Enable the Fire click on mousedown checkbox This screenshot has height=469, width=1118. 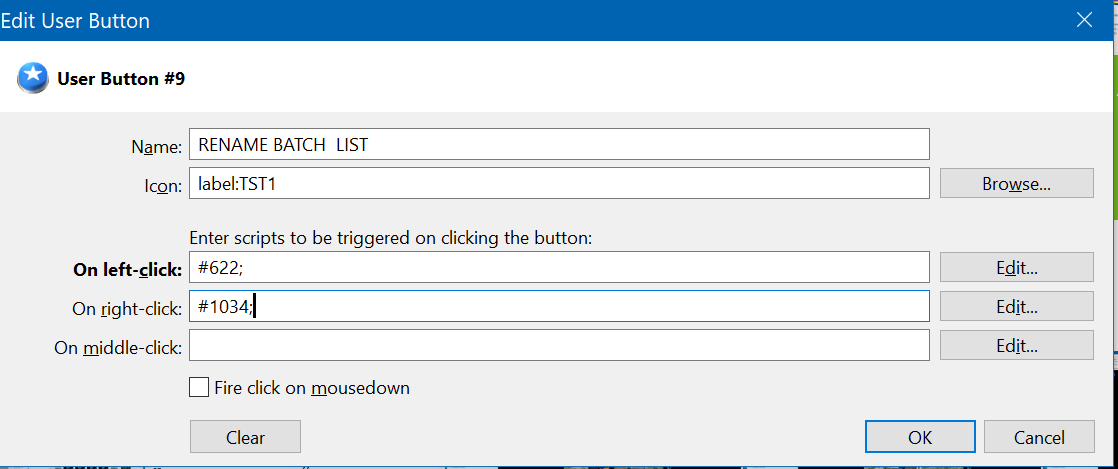click(x=199, y=387)
